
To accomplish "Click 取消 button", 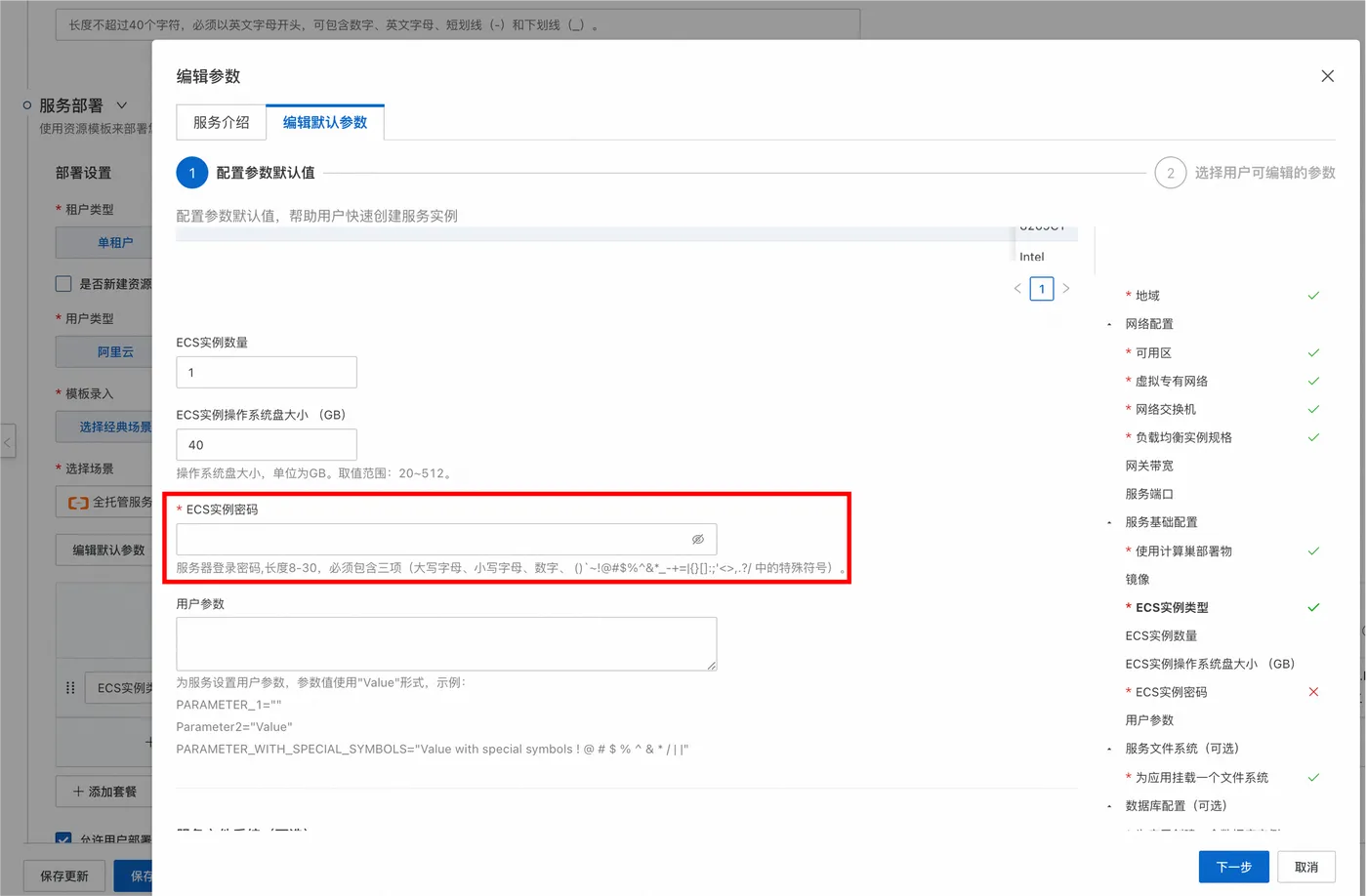I will click(1305, 867).
